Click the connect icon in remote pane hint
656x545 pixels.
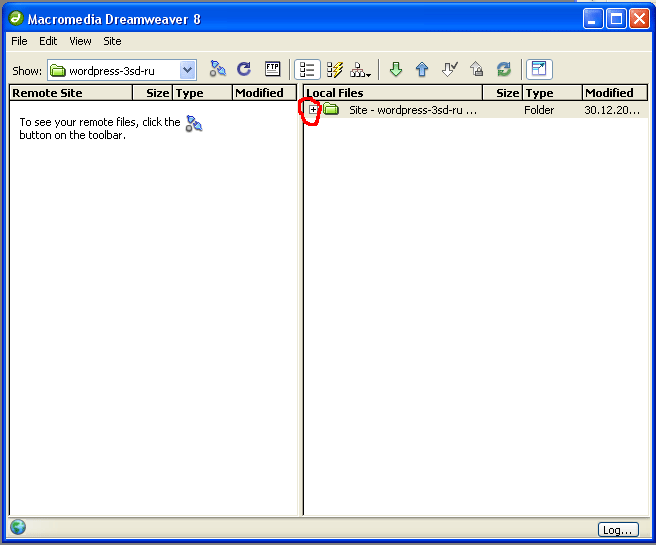coord(194,123)
